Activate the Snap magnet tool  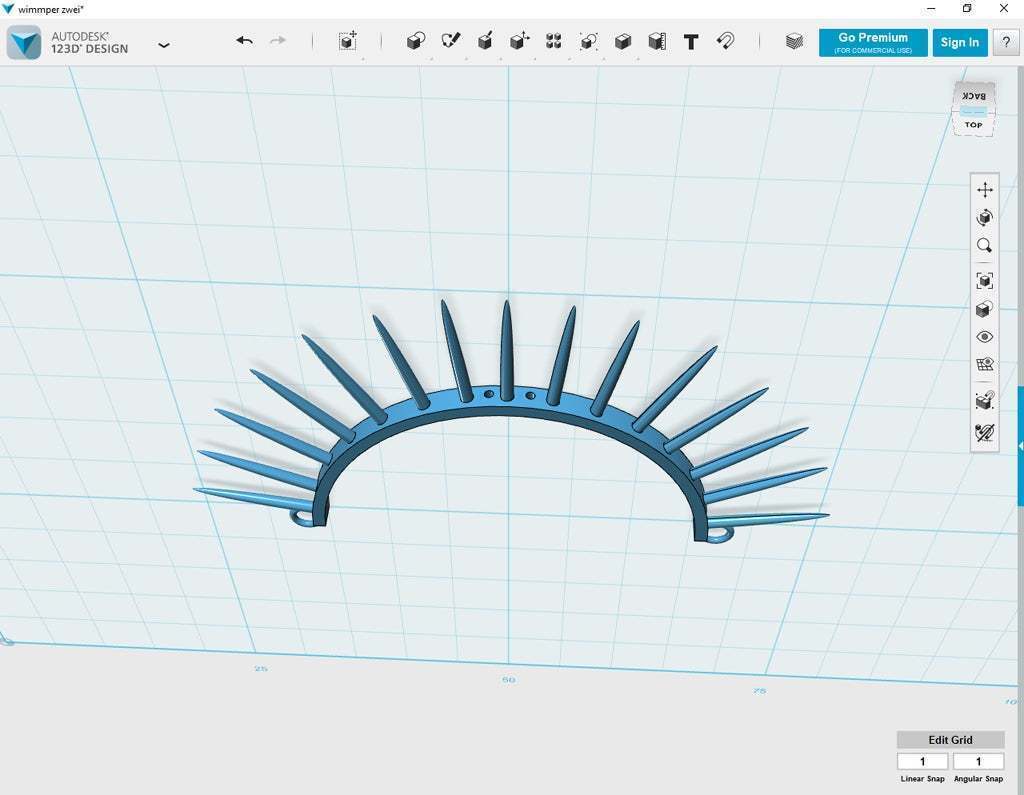[726, 41]
